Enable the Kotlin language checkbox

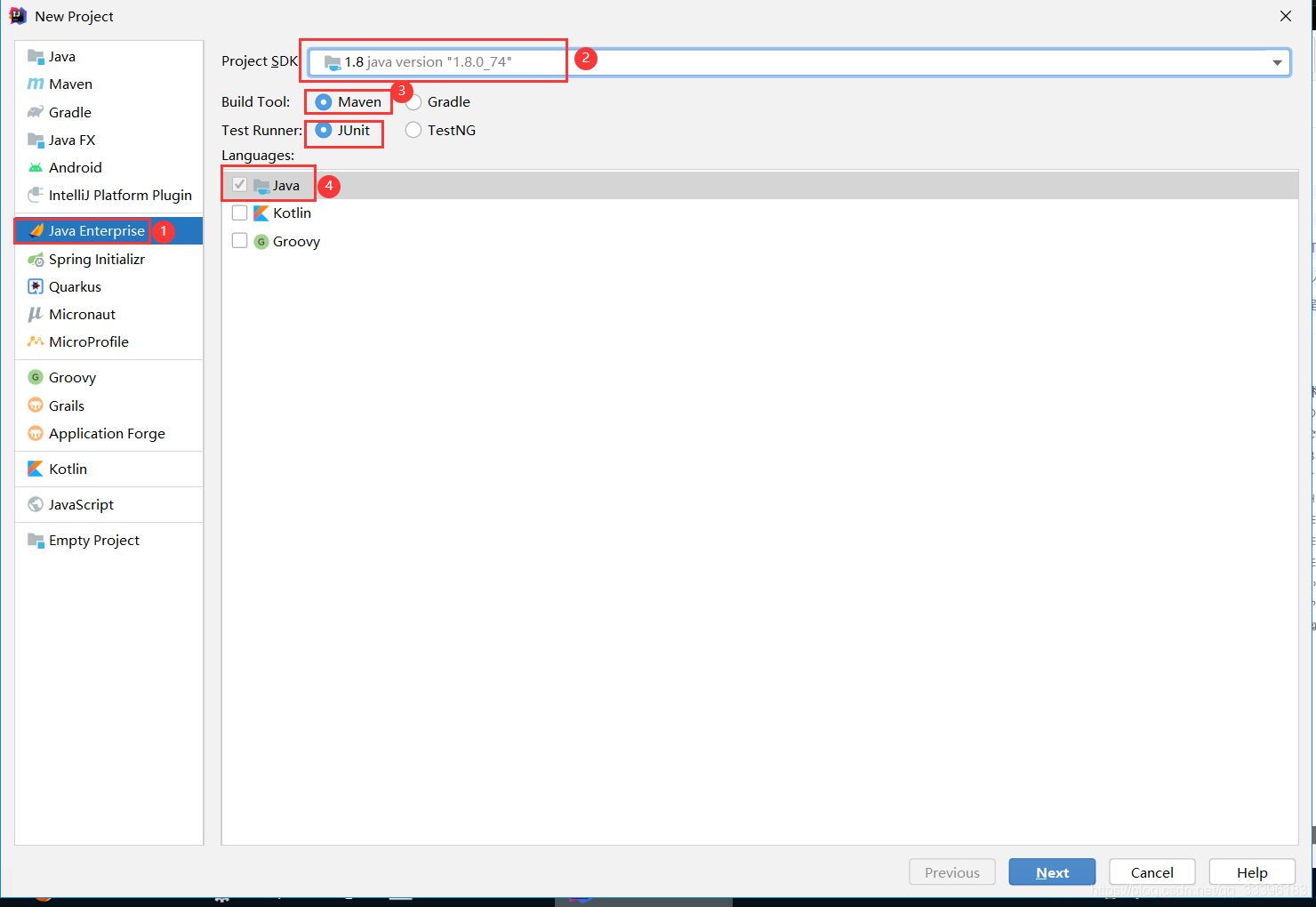click(x=239, y=213)
